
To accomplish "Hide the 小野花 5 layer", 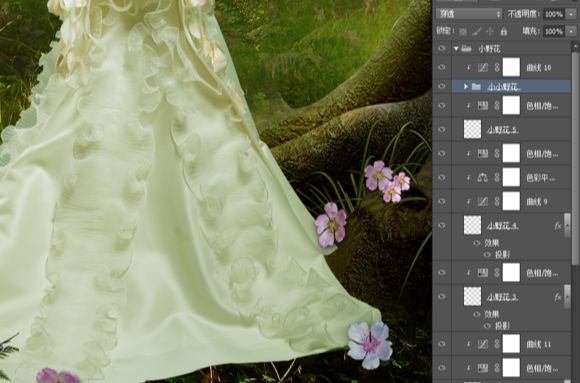I will 442,130.
